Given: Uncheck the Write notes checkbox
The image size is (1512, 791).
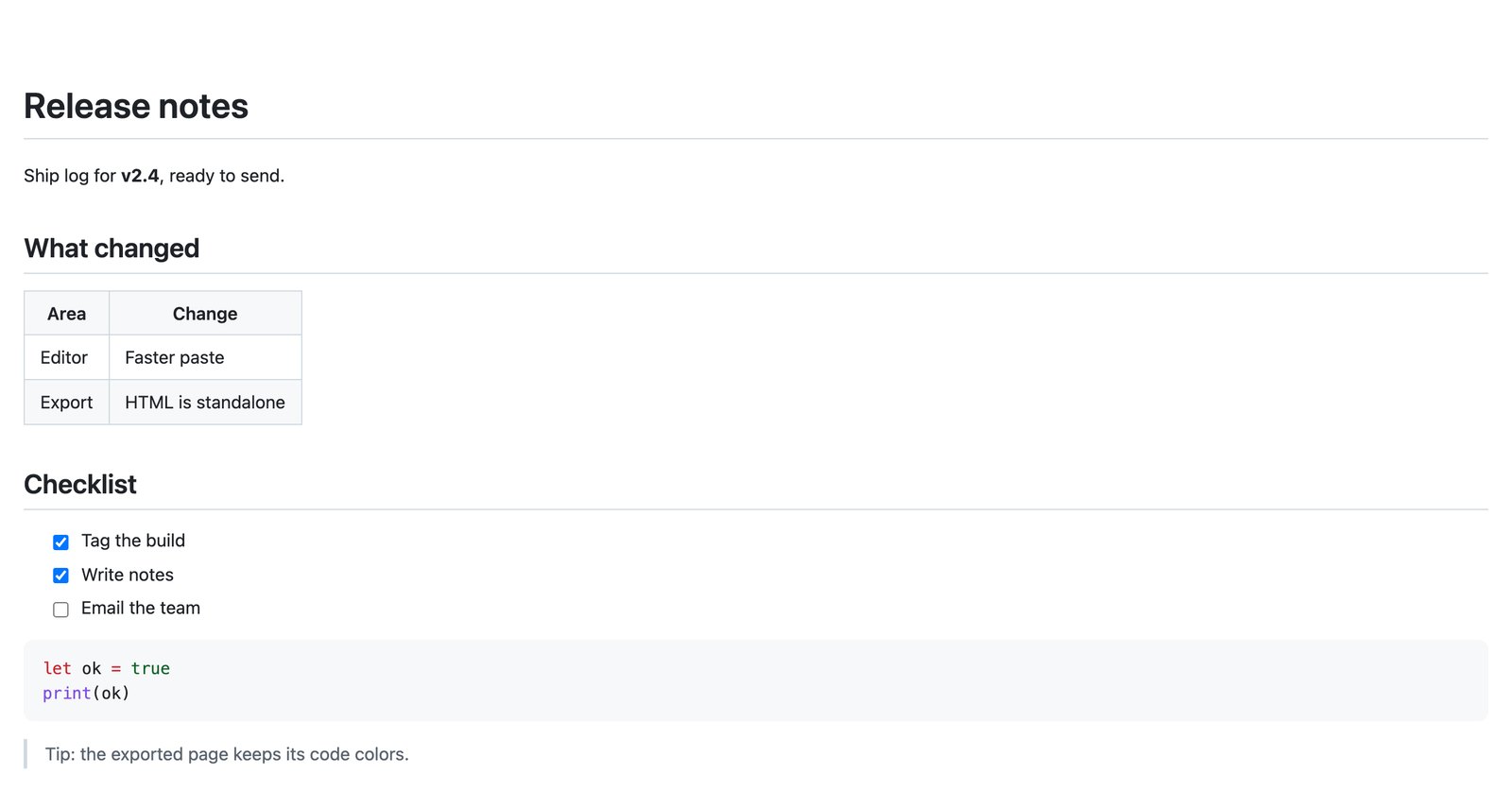Looking at the screenshot, I should coord(60,576).
